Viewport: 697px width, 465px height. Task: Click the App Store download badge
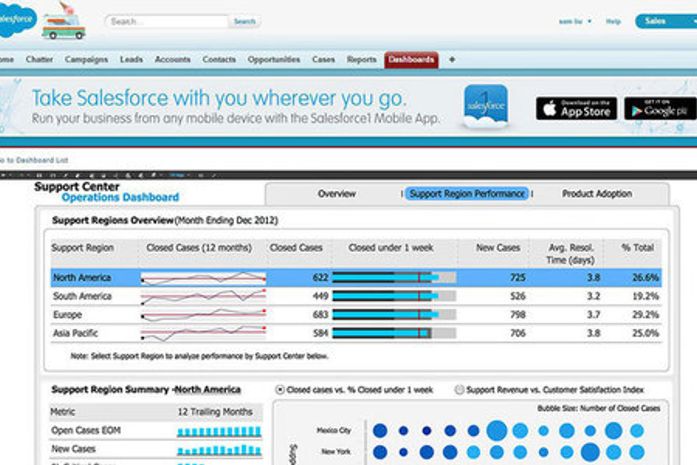(x=576, y=108)
